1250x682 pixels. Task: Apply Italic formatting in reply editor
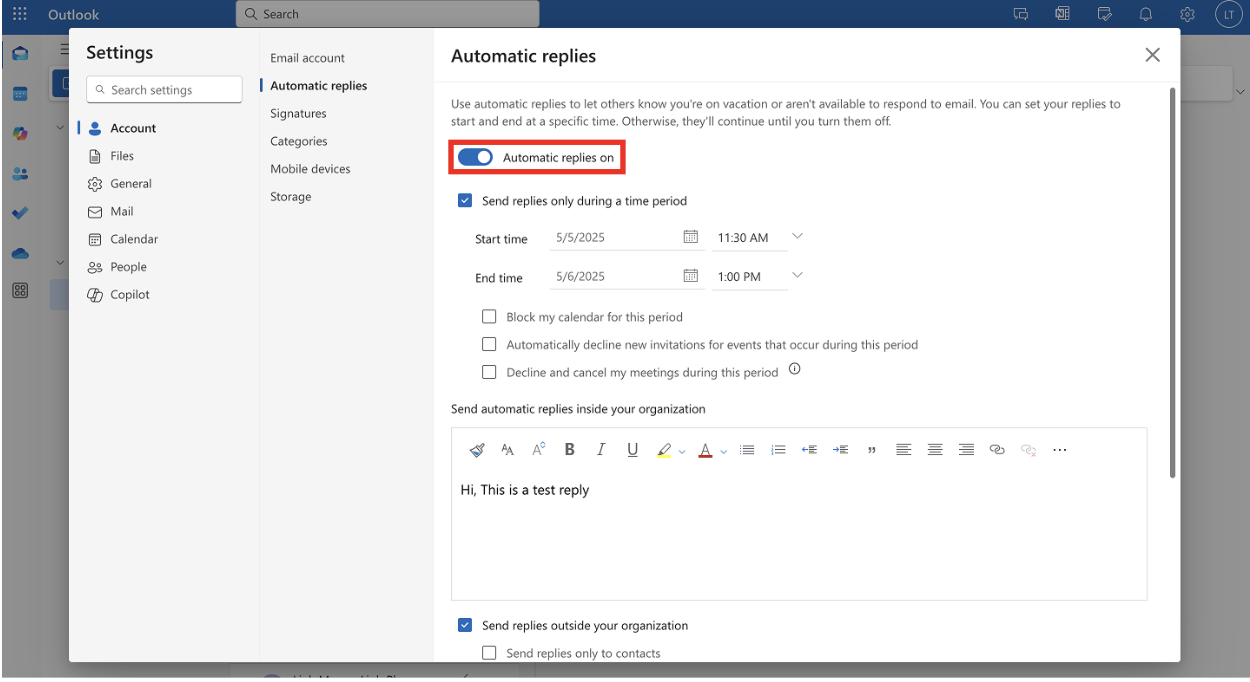tap(601, 450)
